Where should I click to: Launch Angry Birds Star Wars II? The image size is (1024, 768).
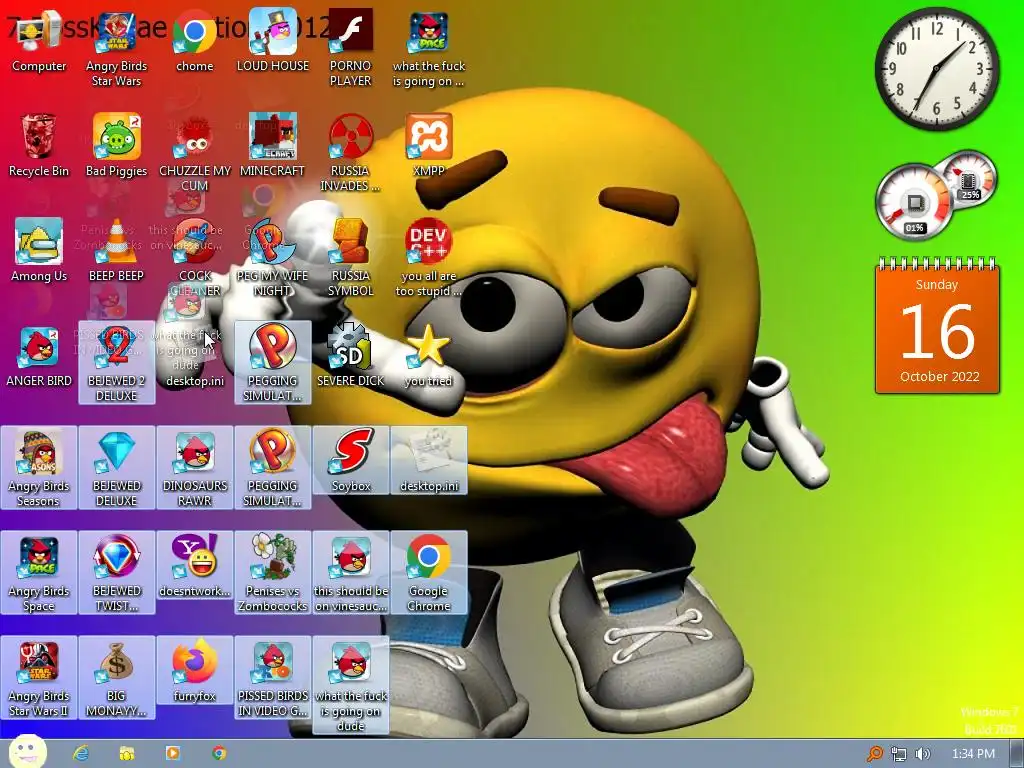coord(39,678)
